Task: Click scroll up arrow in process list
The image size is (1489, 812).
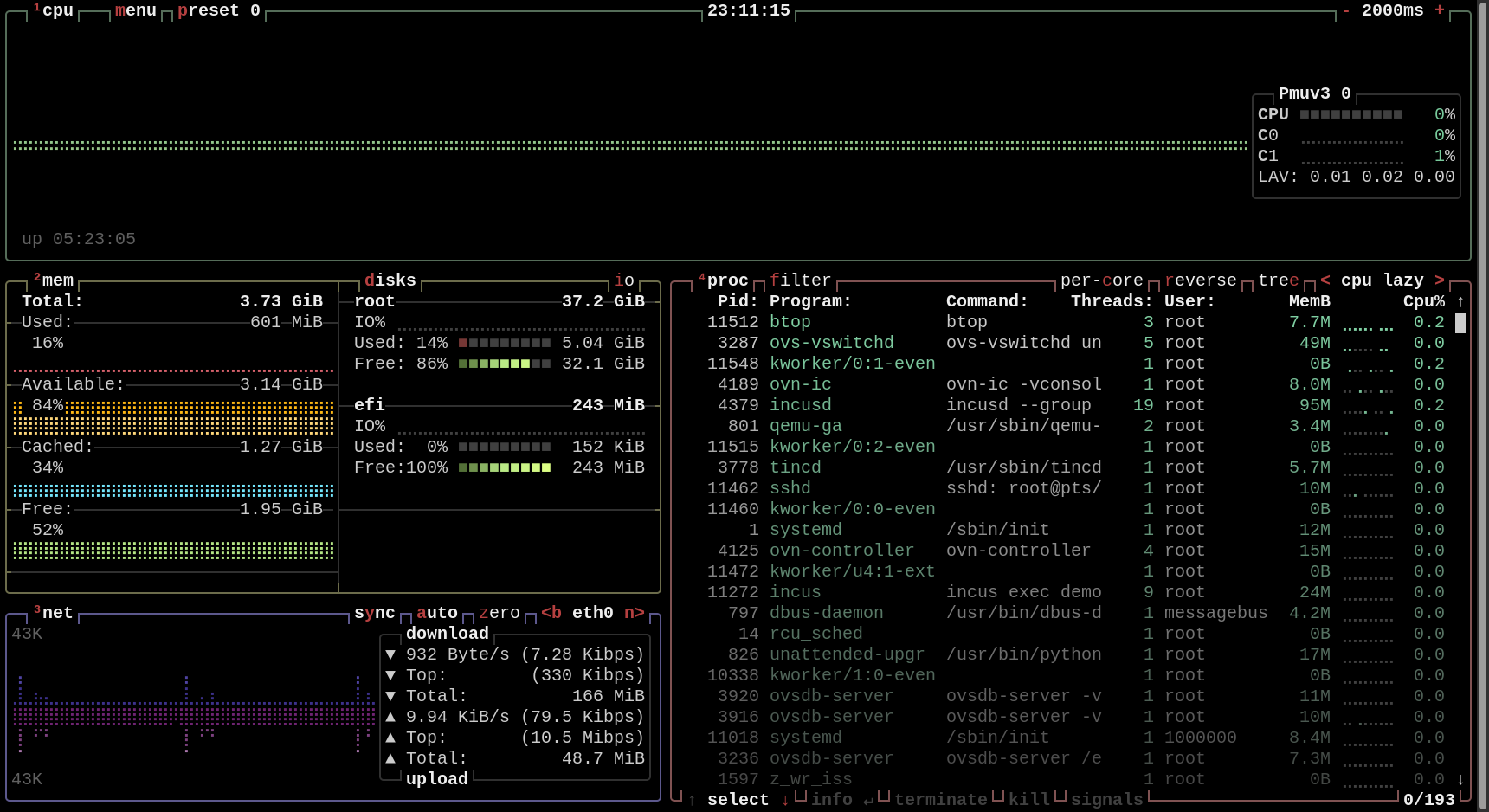Action: 1460,301
